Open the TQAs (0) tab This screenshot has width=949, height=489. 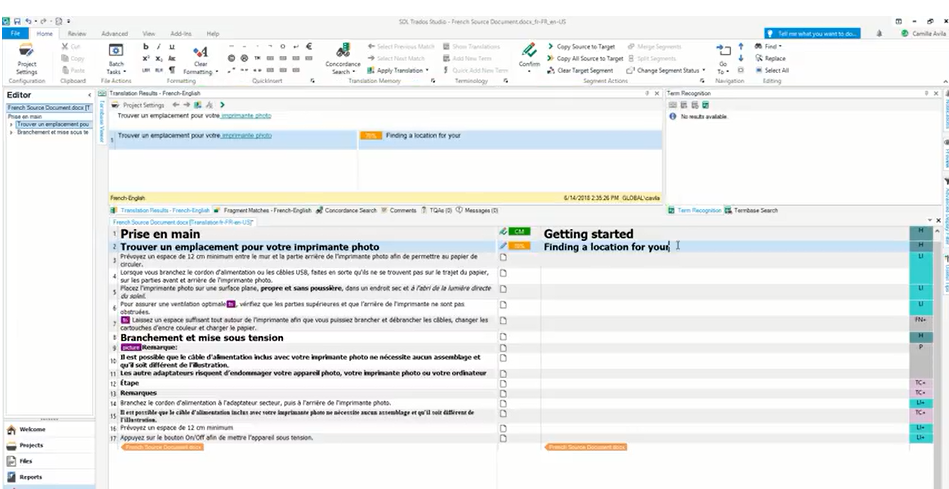[436, 211]
